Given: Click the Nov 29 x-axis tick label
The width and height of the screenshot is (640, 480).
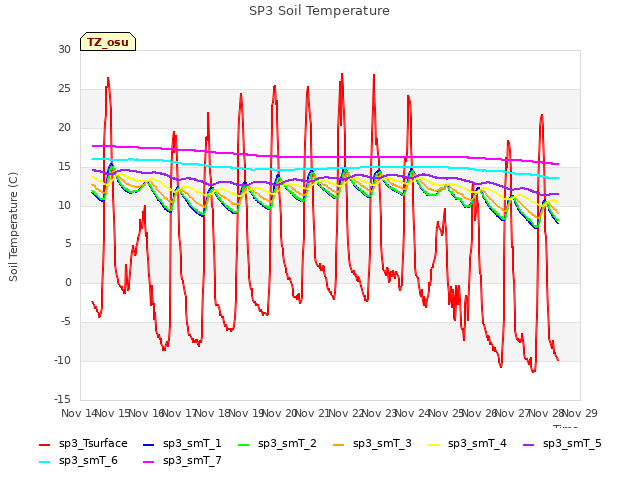Looking at the screenshot, I should pos(579,413).
